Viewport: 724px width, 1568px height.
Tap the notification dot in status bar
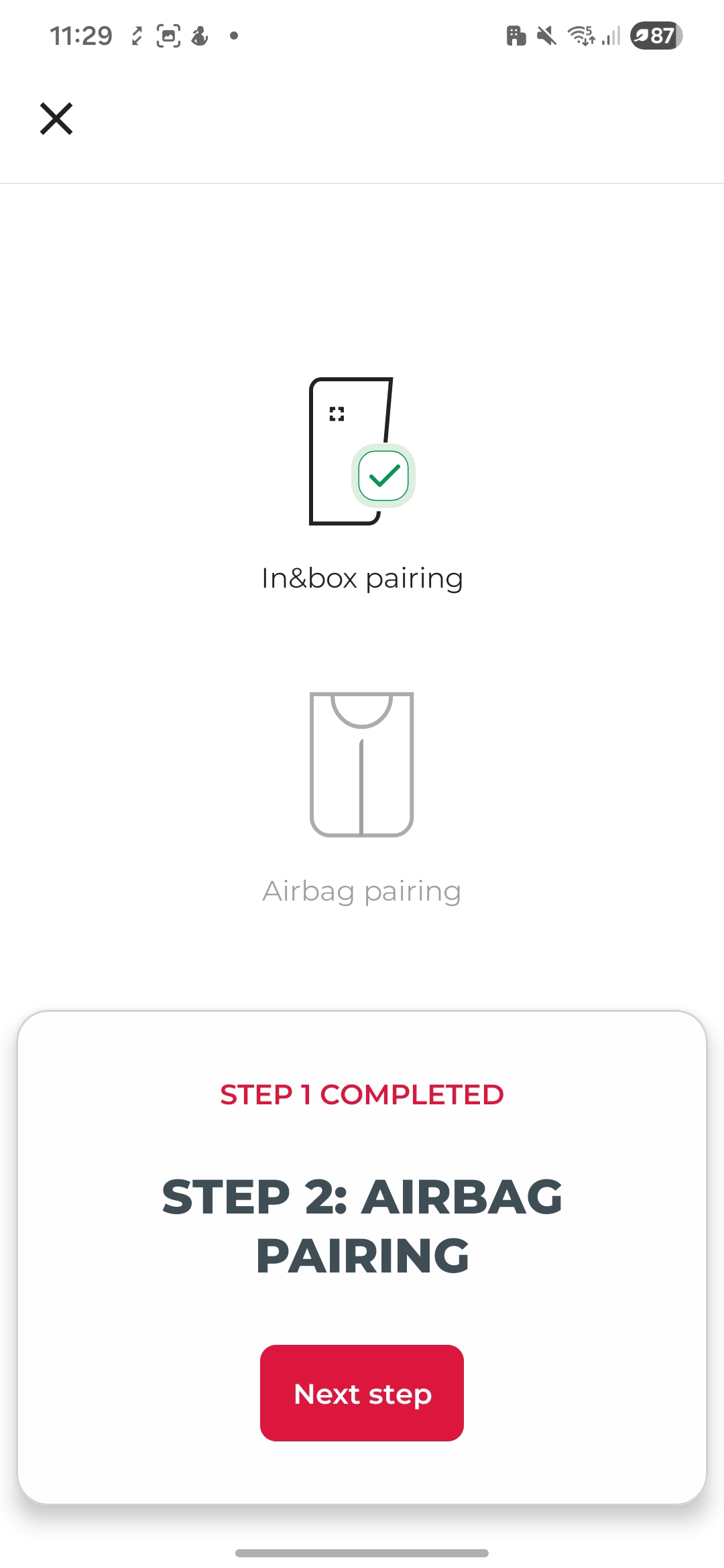[x=234, y=36]
